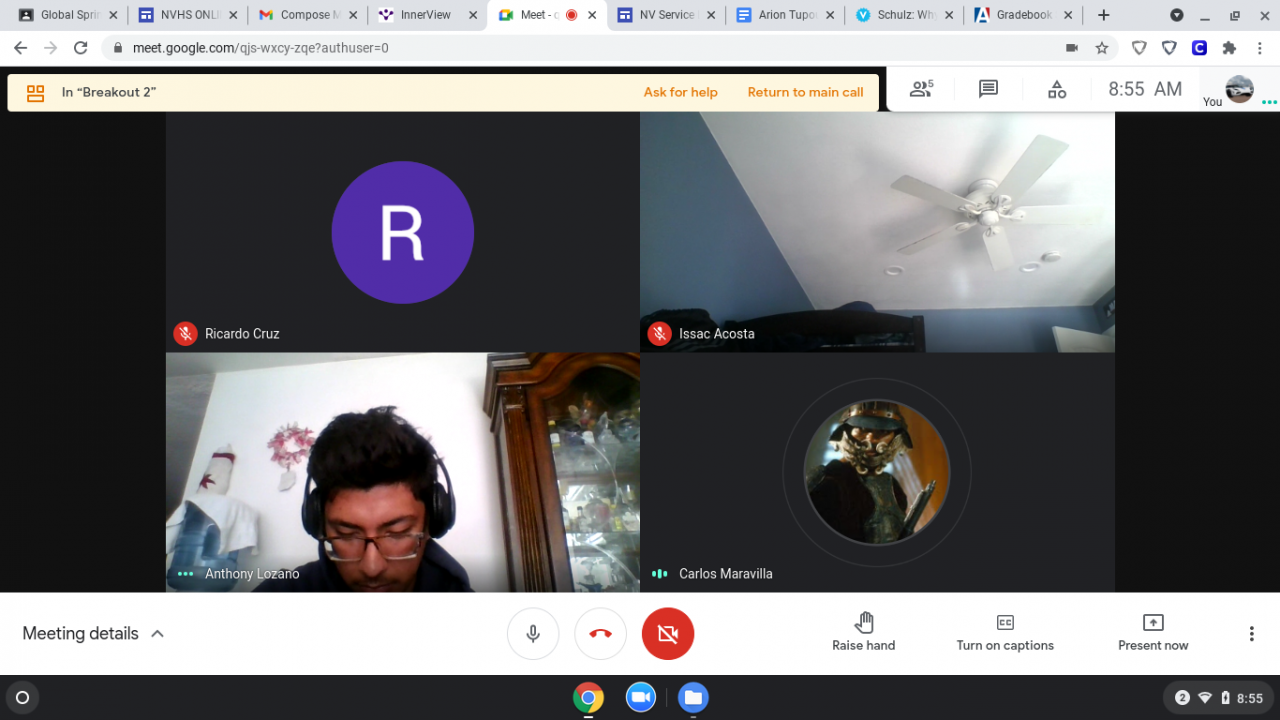Open the Extensions puzzle piece menu
Viewport: 1280px width, 720px height.
pos(1229,47)
